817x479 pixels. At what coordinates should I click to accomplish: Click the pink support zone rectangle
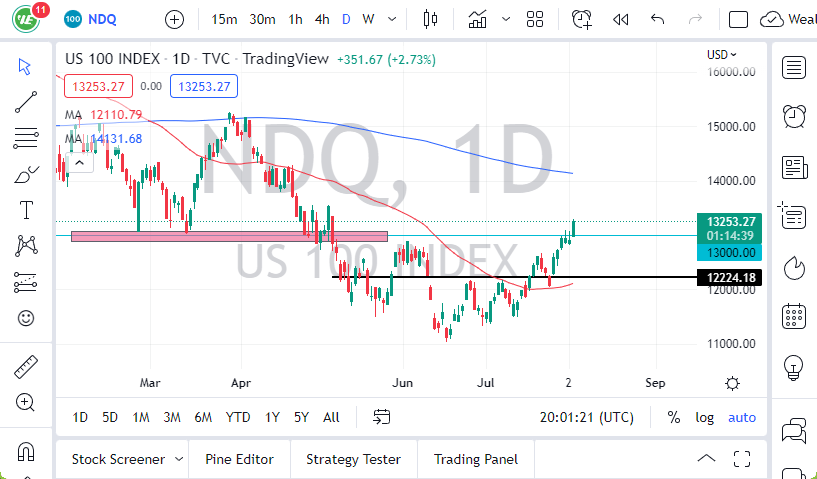click(x=229, y=237)
